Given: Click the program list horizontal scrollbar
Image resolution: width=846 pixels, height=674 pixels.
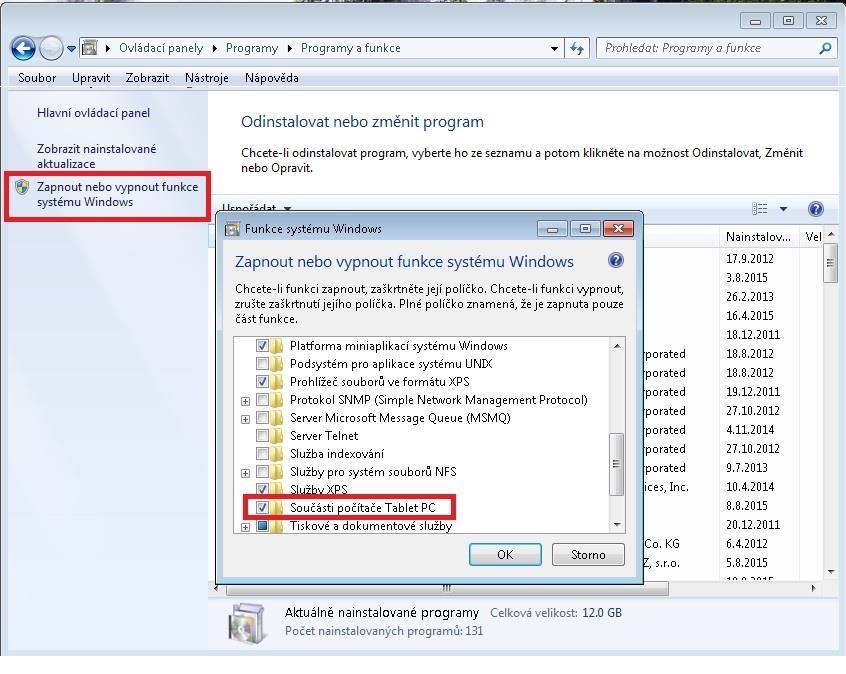Looking at the screenshot, I should (x=447, y=588).
